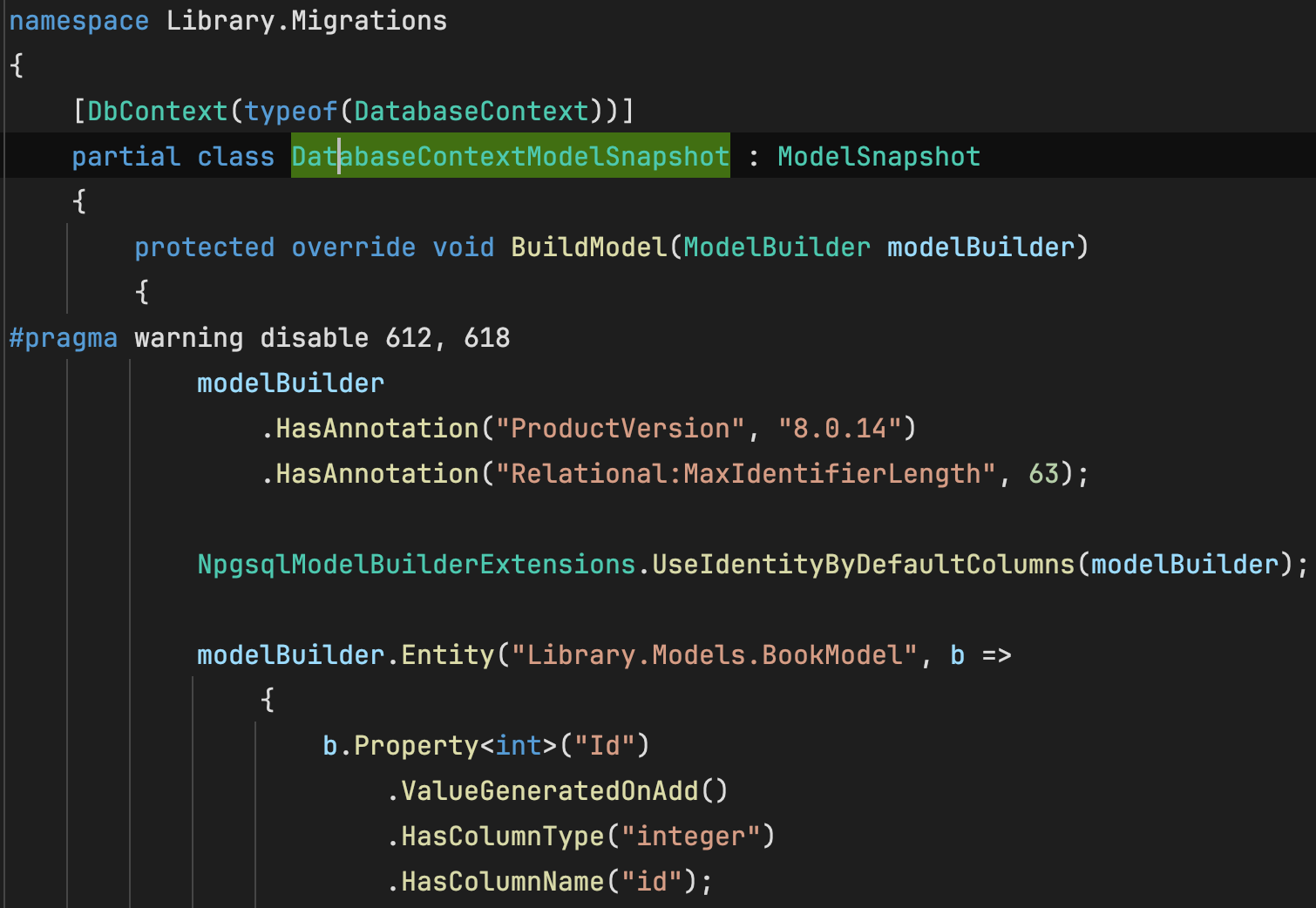Click the BuildModel method name
The width and height of the screenshot is (1316, 908).
pos(588,247)
